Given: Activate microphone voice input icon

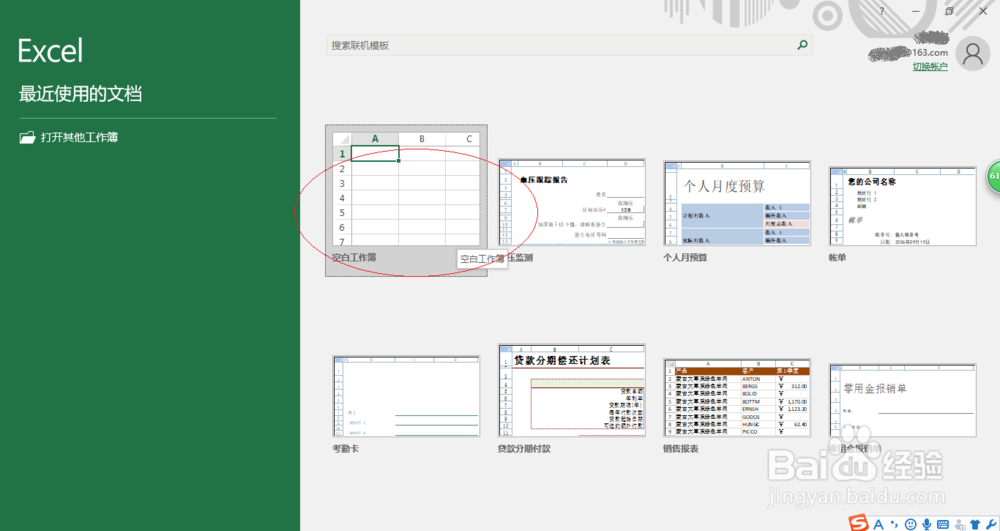Looking at the screenshot, I should [927, 524].
